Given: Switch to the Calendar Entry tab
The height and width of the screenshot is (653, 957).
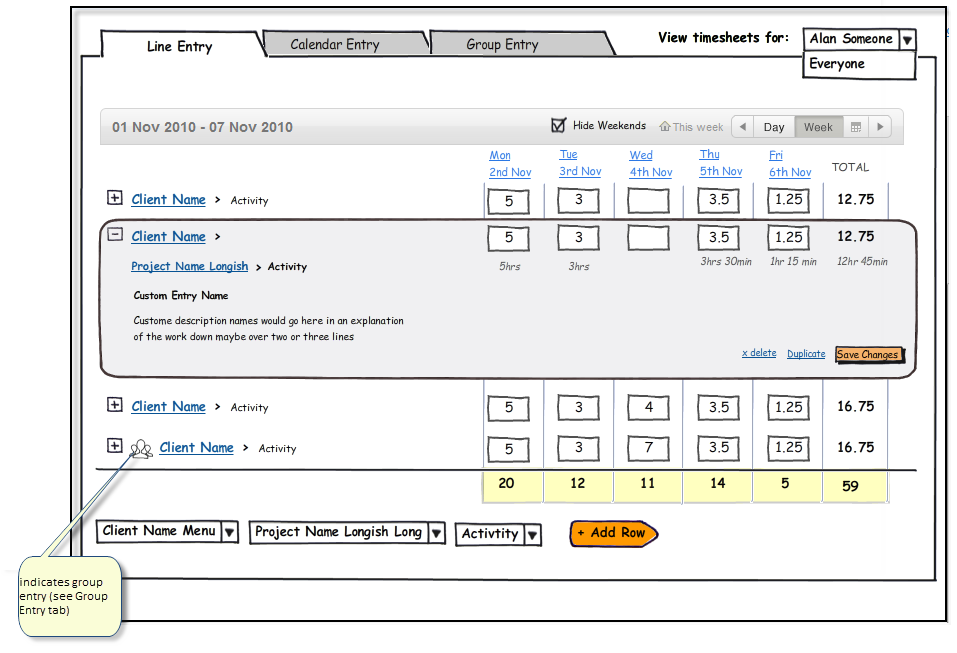Looking at the screenshot, I should click(x=334, y=44).
